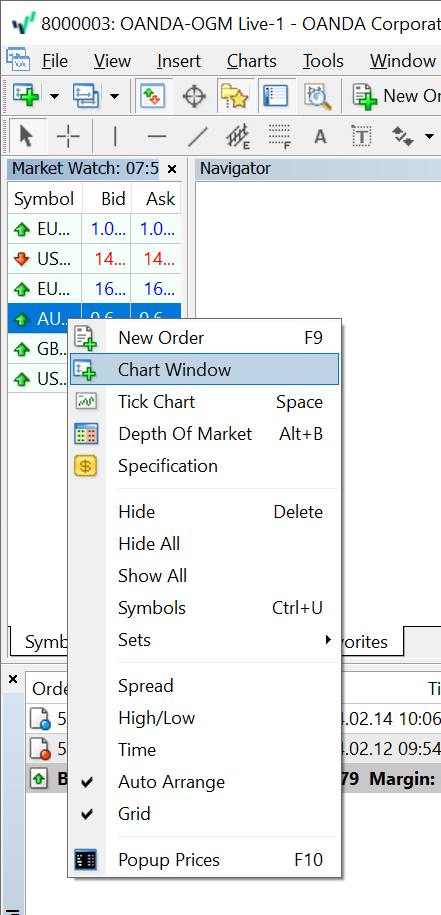Choose Chart Window from context menu
This screenshot has height=915, width=441.
pyautogui.click(x=204, y=369)
